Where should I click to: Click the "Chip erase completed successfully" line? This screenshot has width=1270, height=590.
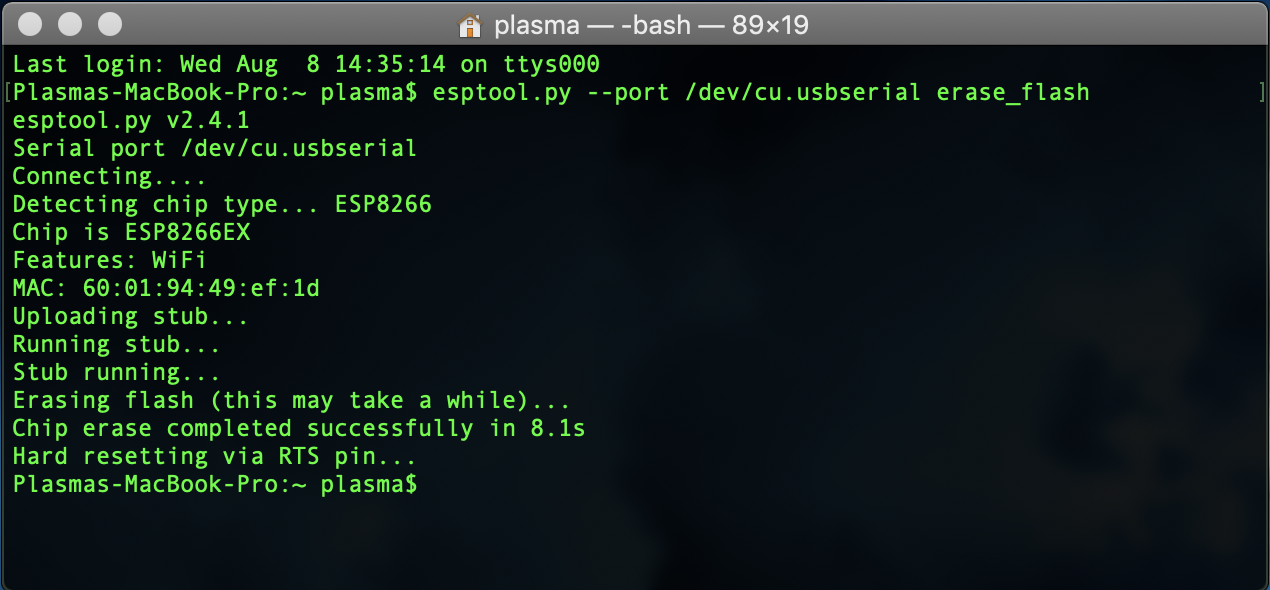[x=298, y=429]
